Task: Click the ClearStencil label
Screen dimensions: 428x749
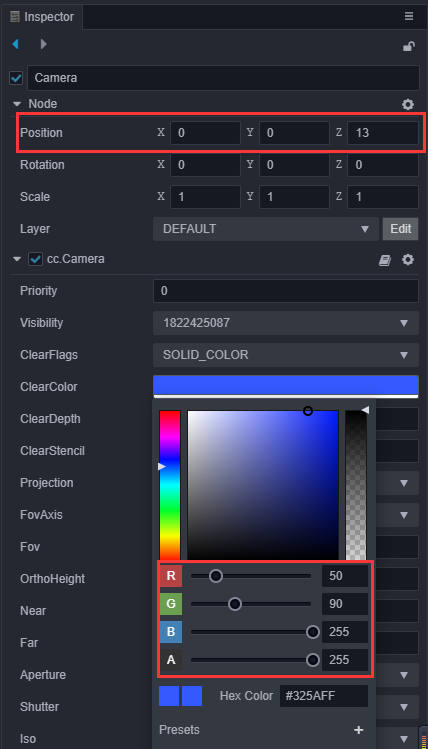Action: [x=53, y=451]
